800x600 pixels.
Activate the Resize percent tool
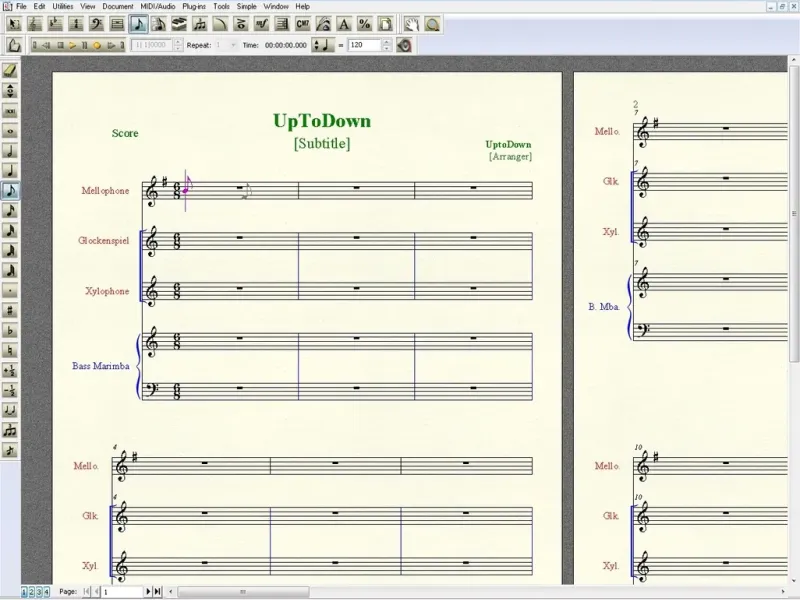(364, 24)
